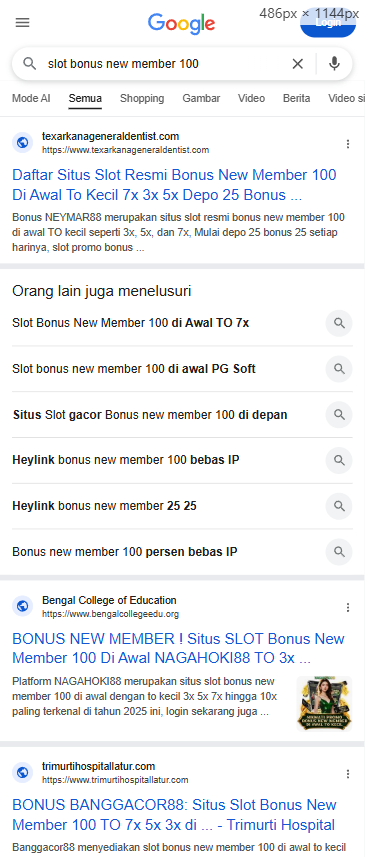Search icon for 'di awal PG Soft' suggestion
The image size is (365, 857).
point(339,369)
